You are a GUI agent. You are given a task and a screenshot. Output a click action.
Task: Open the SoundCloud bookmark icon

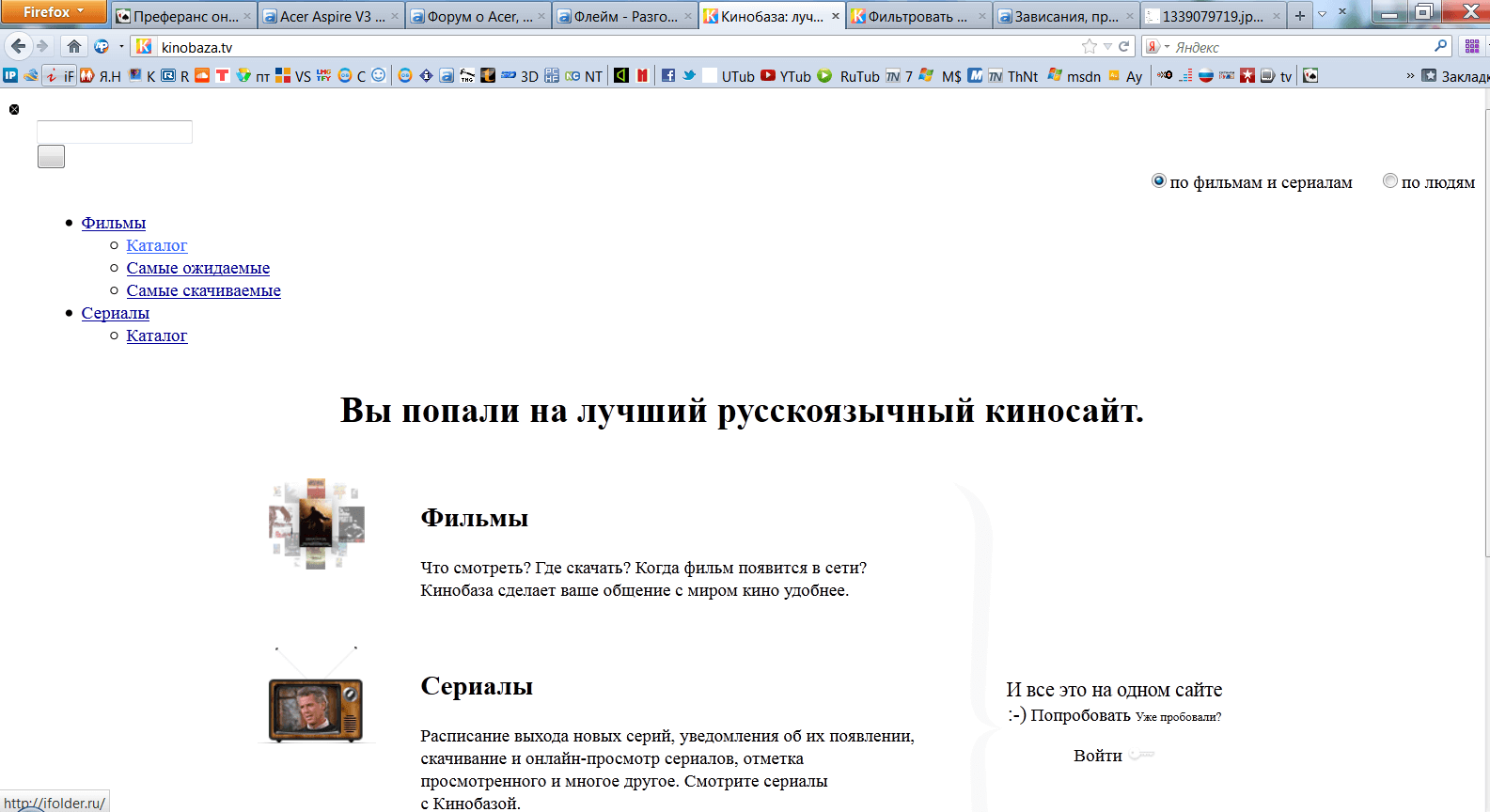pos(202,76)
